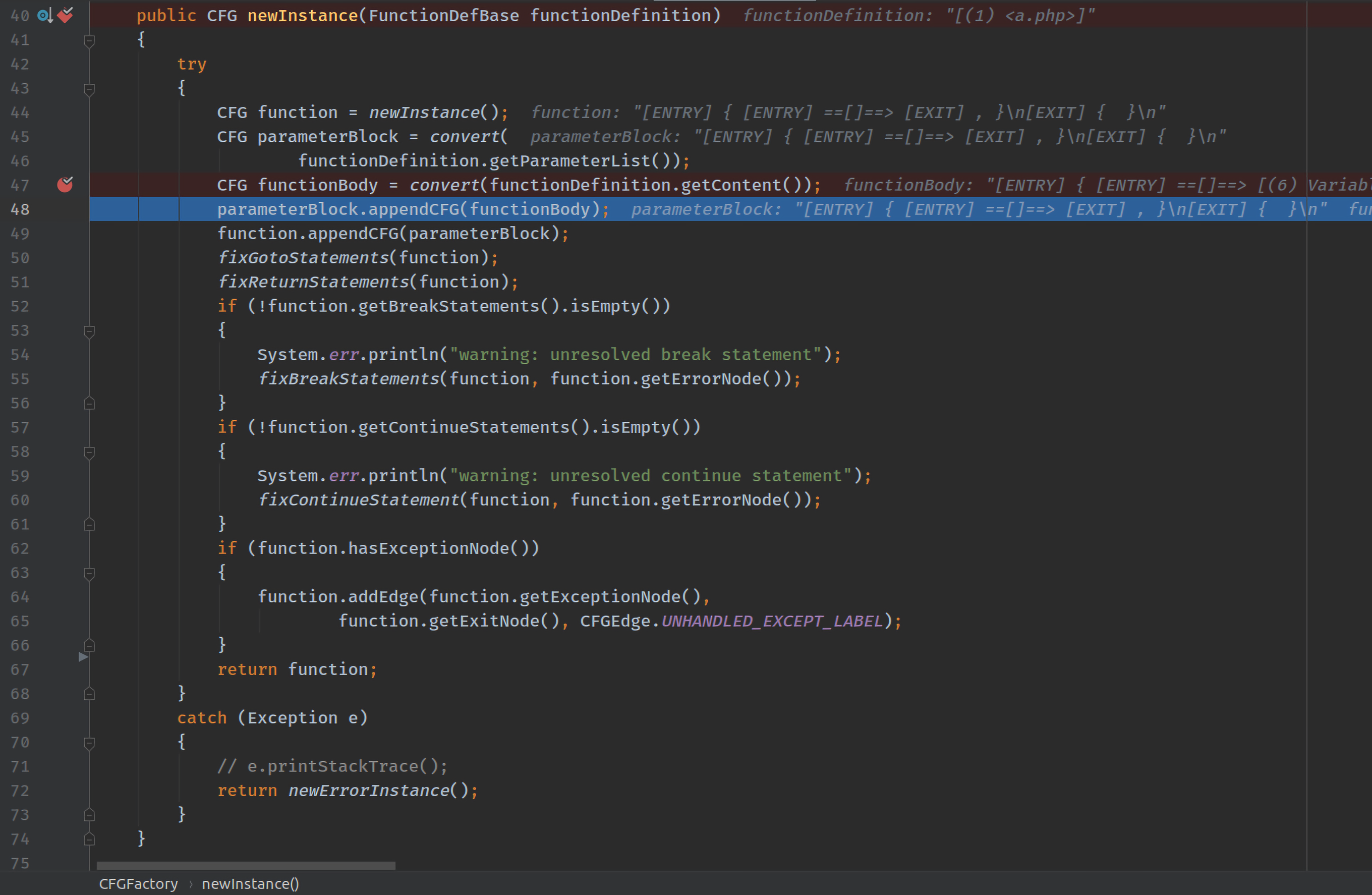Screen dimensions: 1372x895
Task: Collapse the try block fold at line 43
Action: click(x=89, y=89)
